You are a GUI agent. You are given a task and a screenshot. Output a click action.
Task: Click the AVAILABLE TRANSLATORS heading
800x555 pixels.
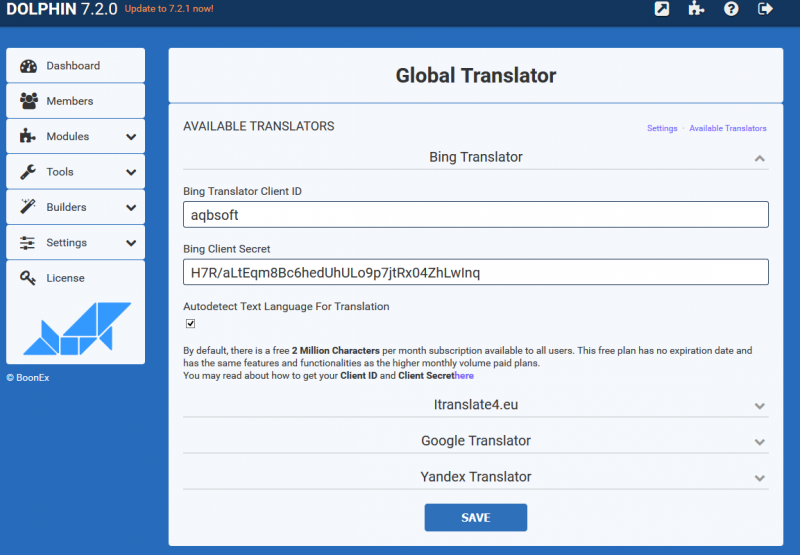259,126
